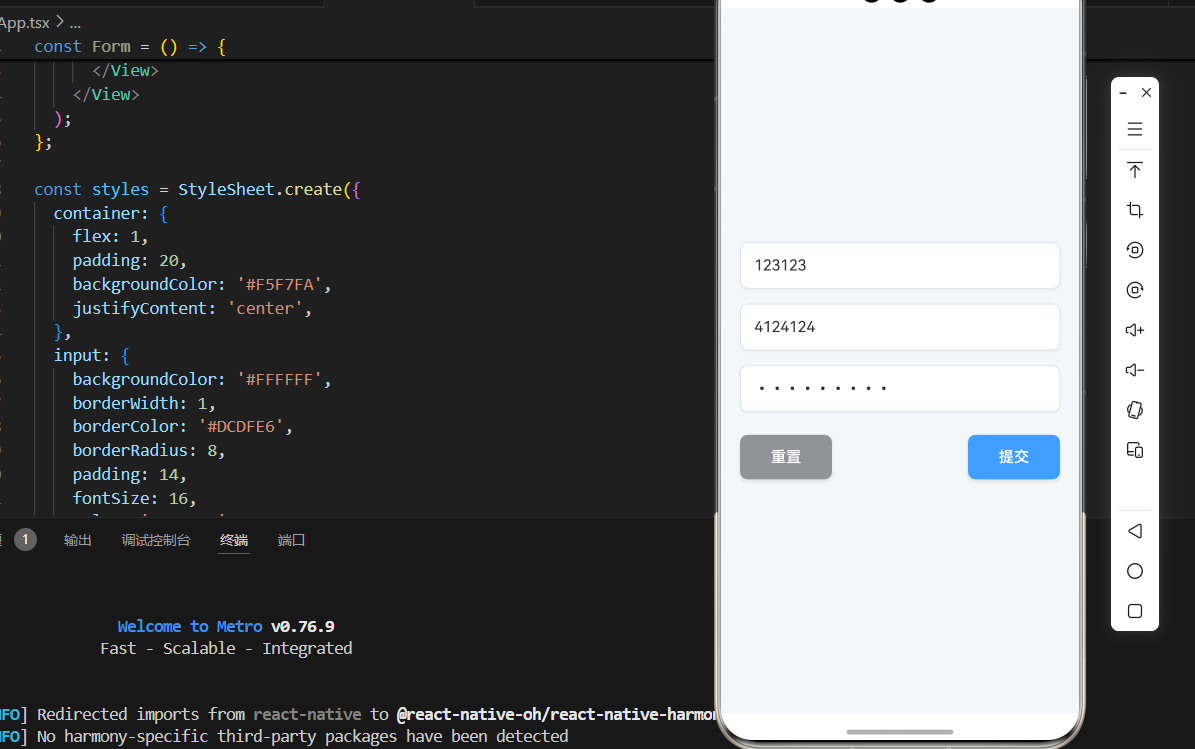Click the sticky 'const Form' header line

tap(130, 46)
